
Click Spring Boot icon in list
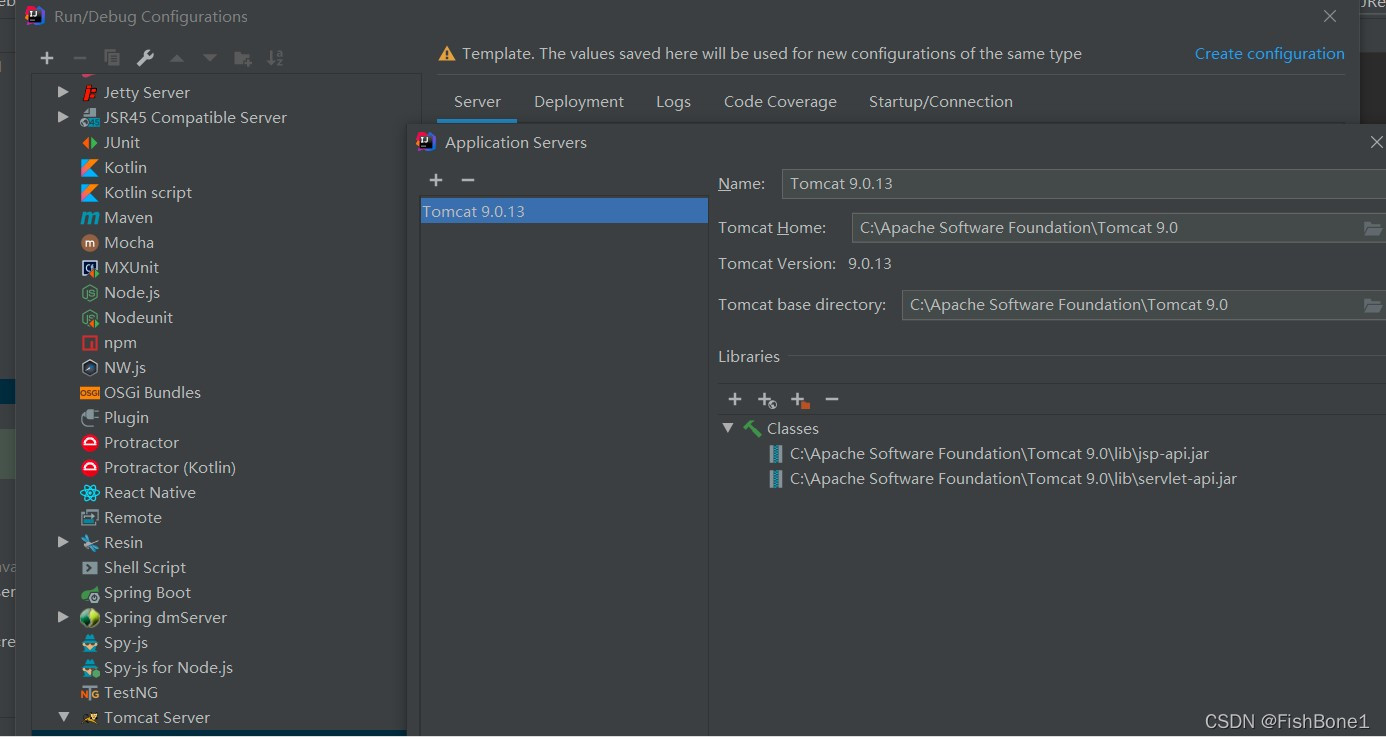tap(90, 592)
